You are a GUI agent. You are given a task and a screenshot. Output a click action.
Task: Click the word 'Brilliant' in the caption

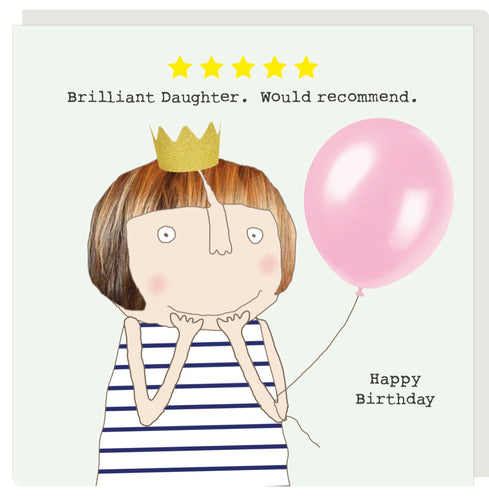click(x=111, y=97)
